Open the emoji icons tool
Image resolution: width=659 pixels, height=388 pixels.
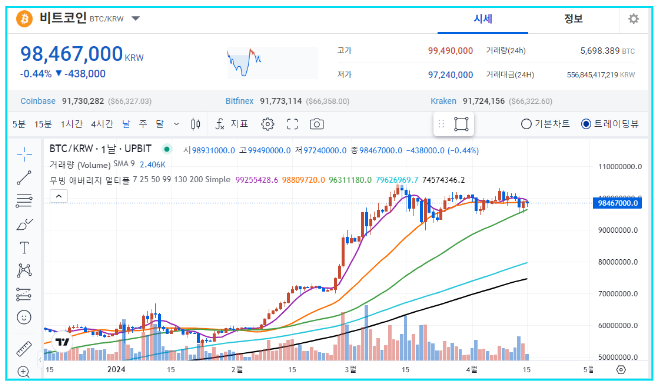[24, 317]
